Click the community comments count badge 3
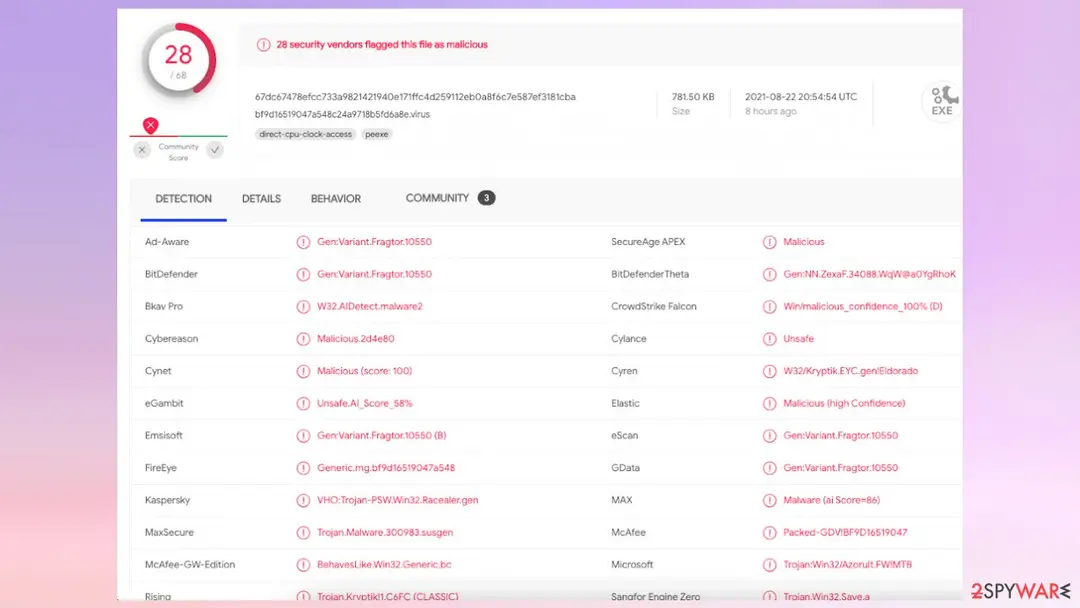1080x608 pixels. pos(486,198)
